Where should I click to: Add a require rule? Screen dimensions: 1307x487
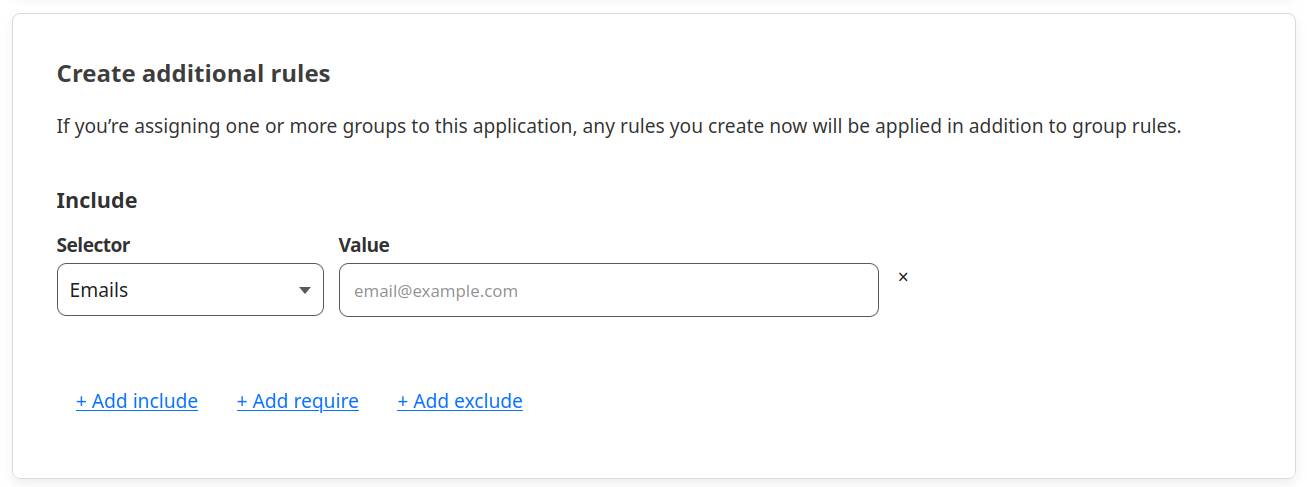click(x=298, y=401)
